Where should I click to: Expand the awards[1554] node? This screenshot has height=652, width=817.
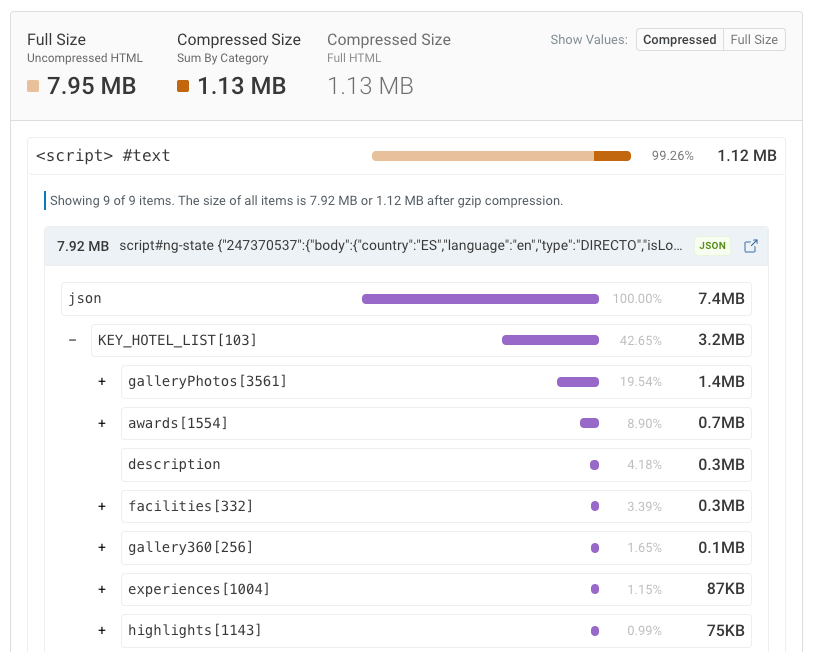(x=101, y=423)
